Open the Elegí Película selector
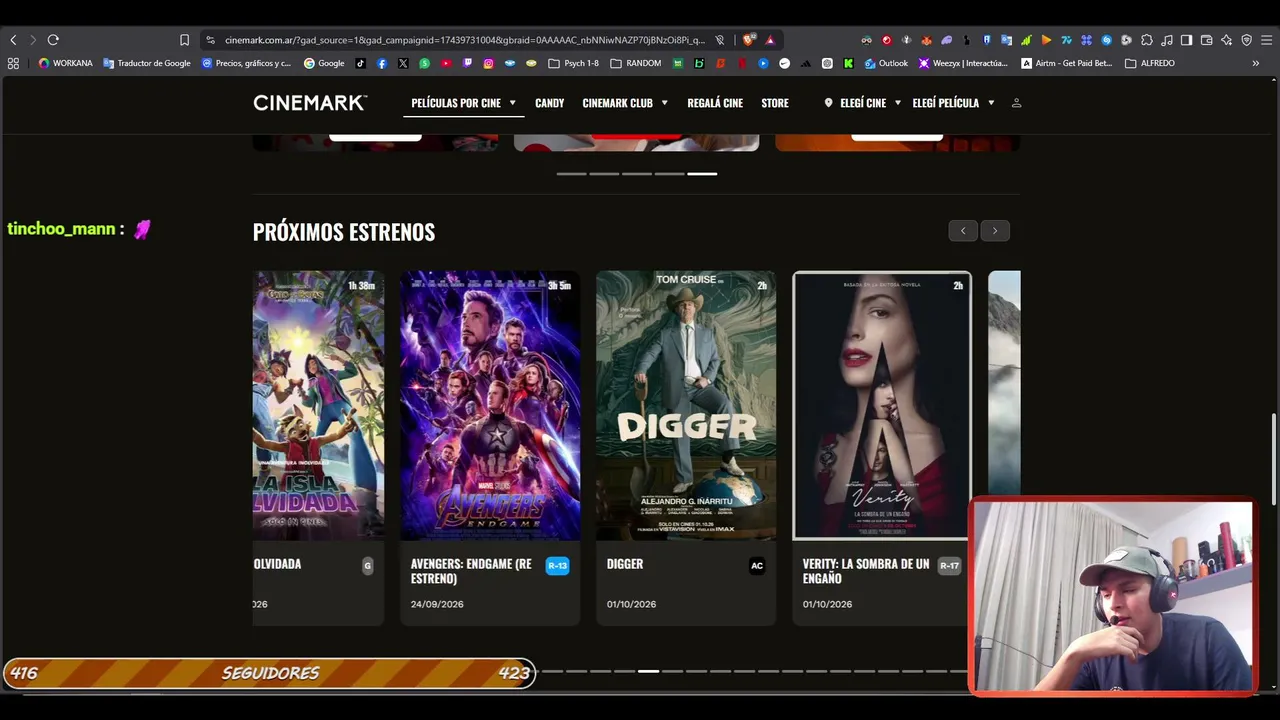 [953, 103]
